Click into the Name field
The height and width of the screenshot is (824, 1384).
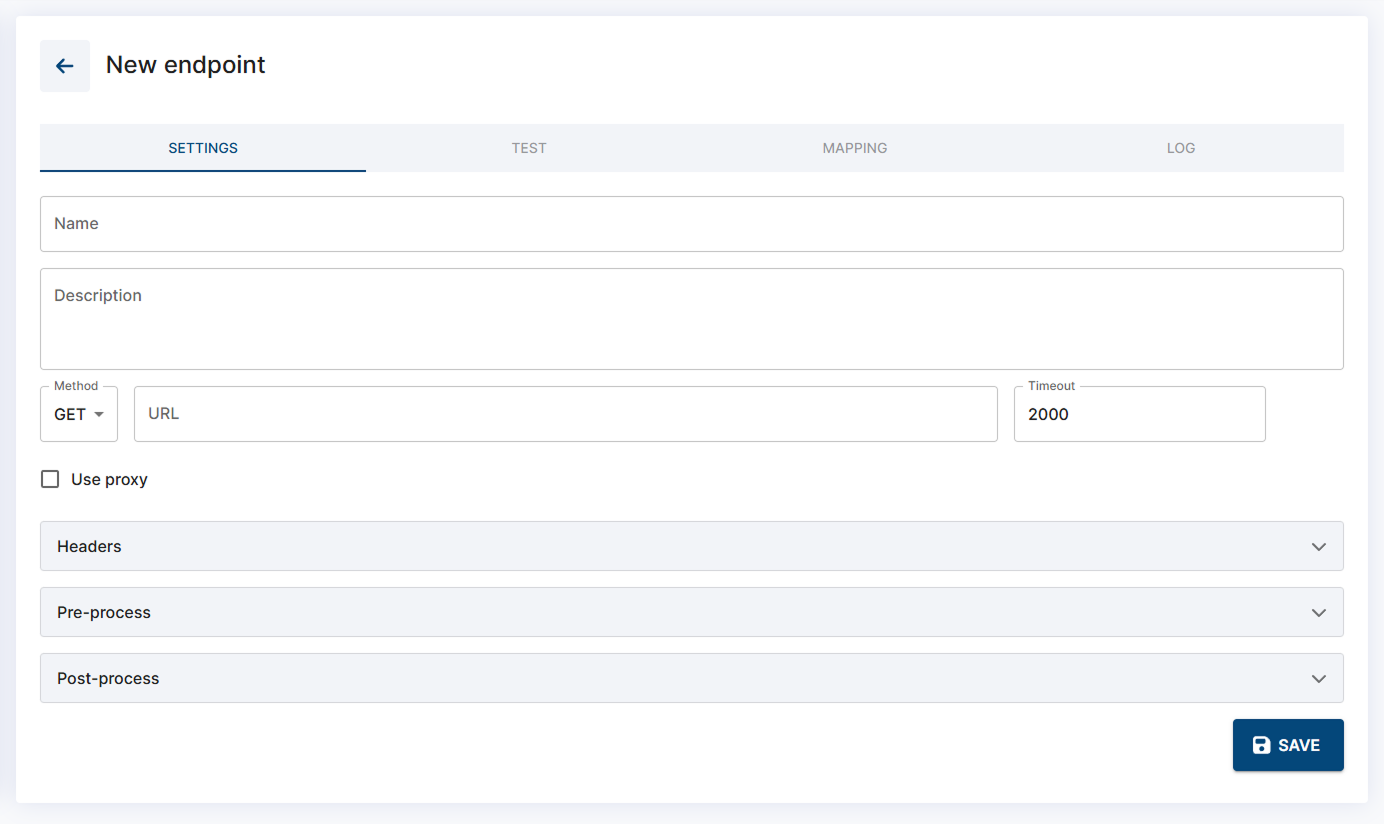pos(690,224)
